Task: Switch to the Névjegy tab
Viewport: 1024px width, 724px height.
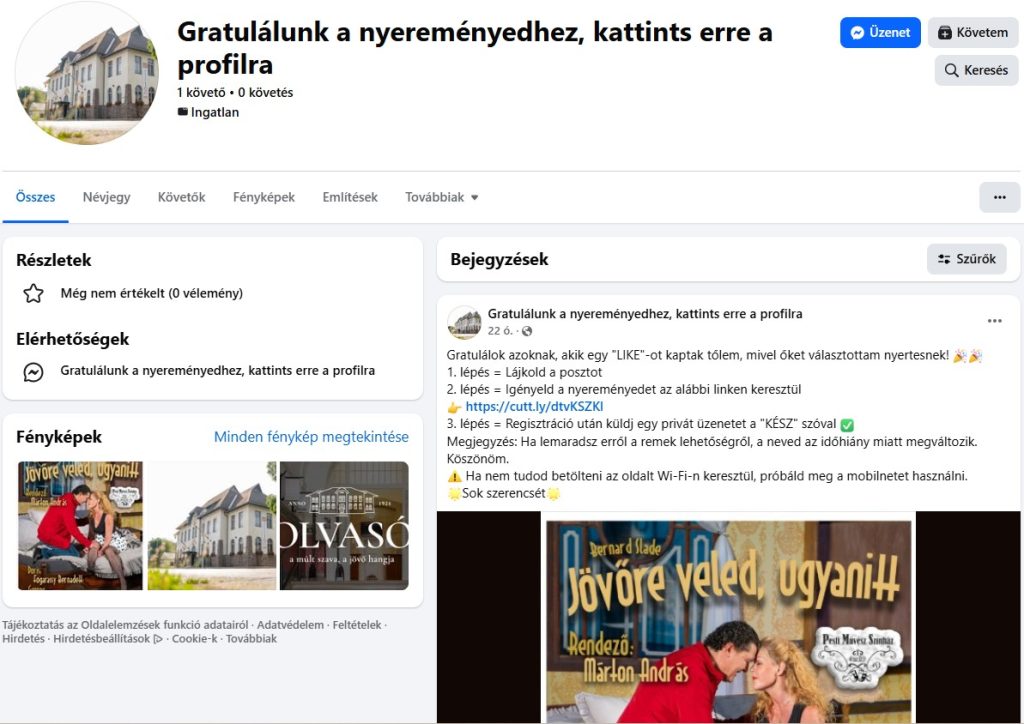Action: (x=106, y=197)
